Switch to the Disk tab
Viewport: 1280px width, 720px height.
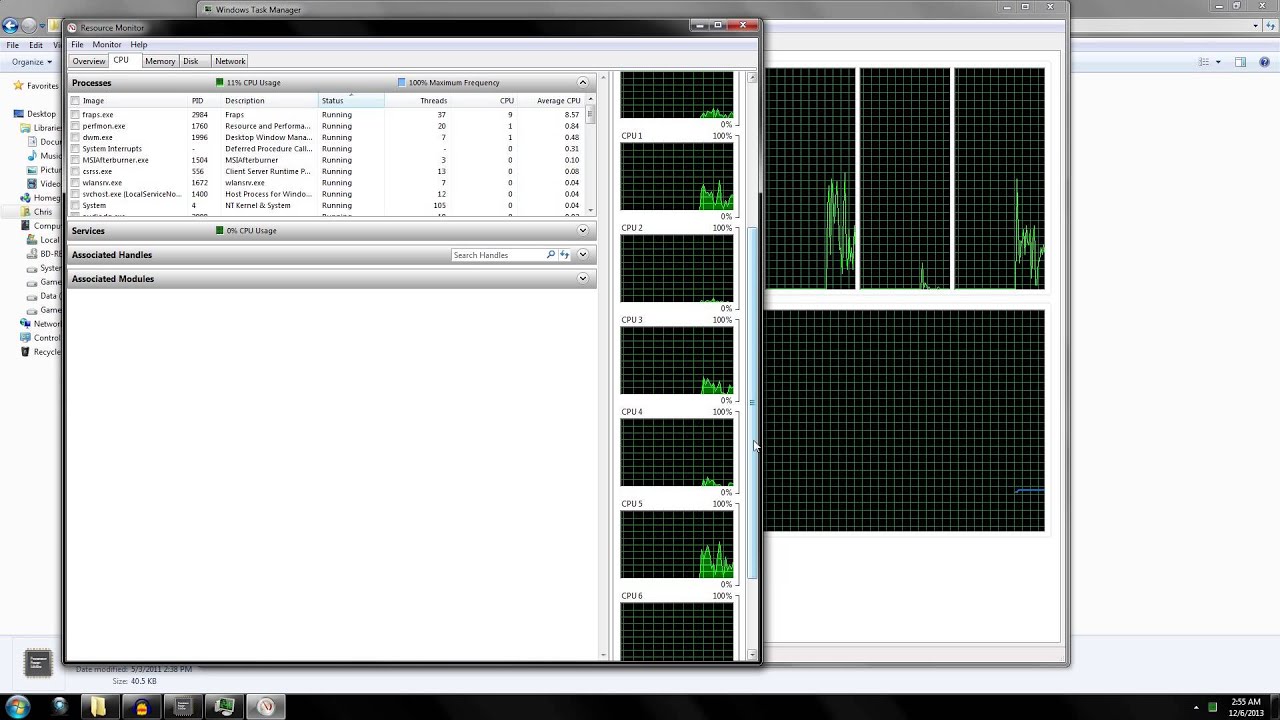click(190, 62)
